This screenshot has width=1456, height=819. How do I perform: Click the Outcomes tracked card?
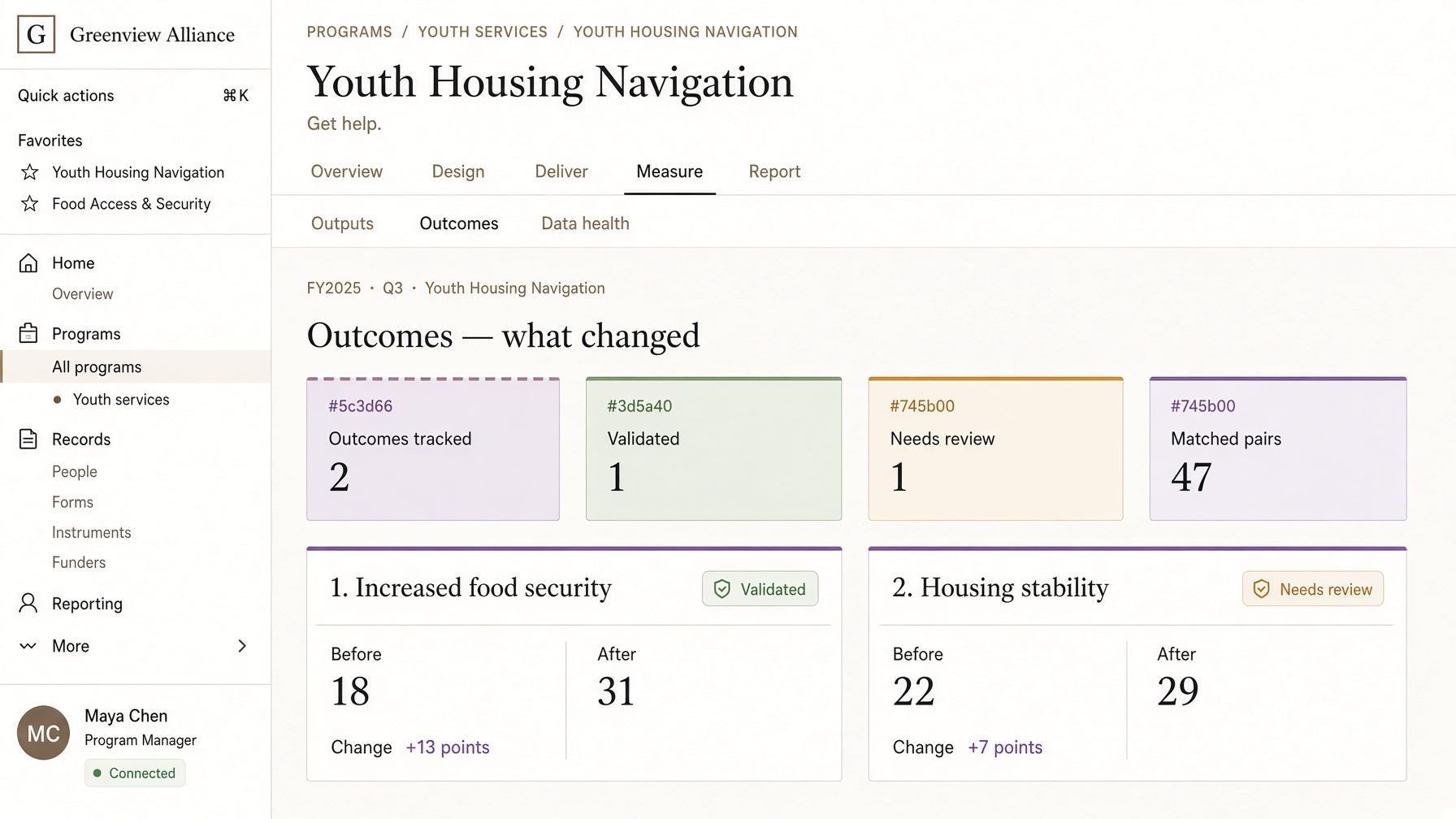433,449
